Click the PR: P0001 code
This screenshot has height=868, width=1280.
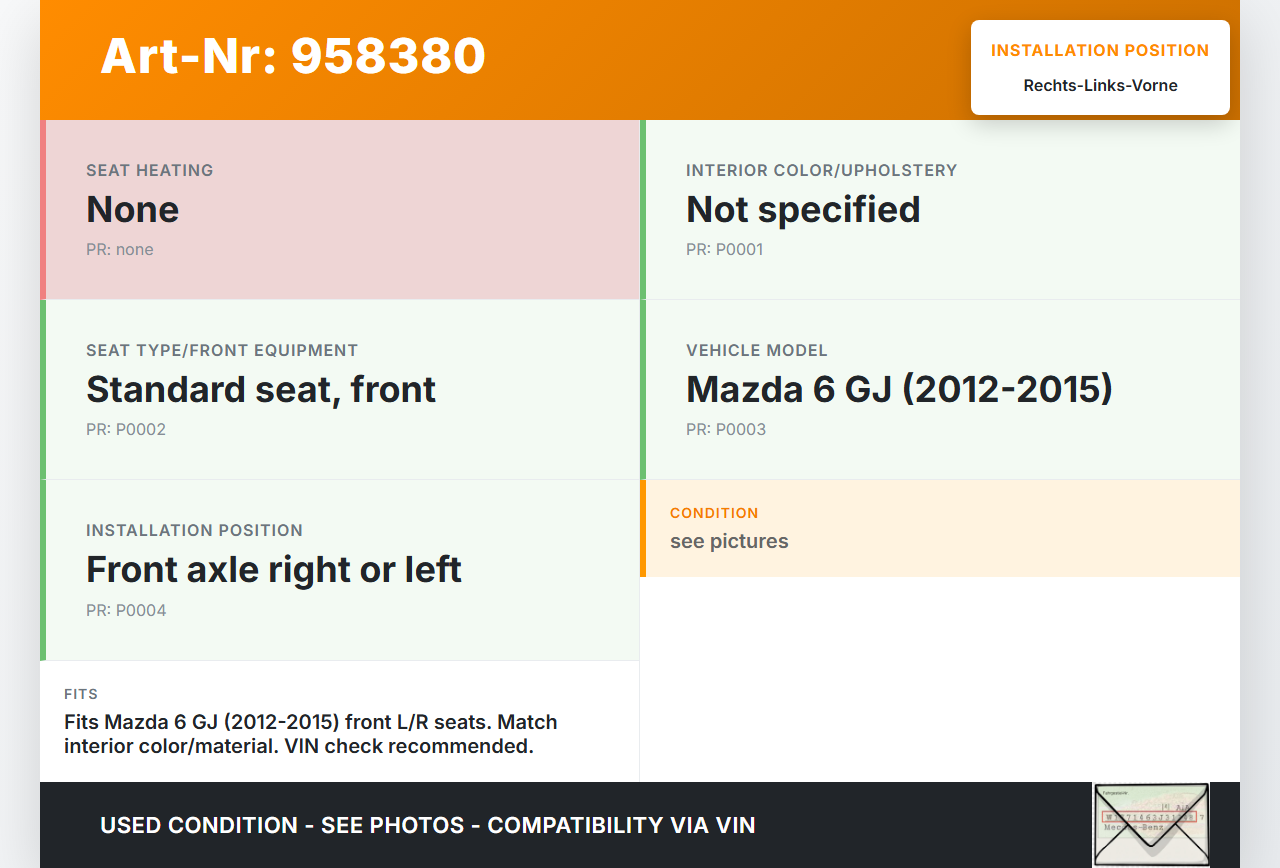click(724, 249)
